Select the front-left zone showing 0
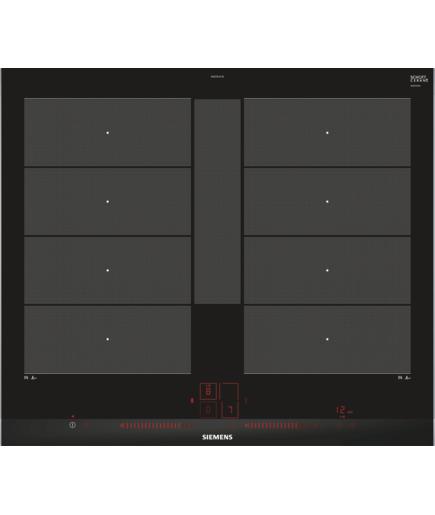 (x=208, y=410)
